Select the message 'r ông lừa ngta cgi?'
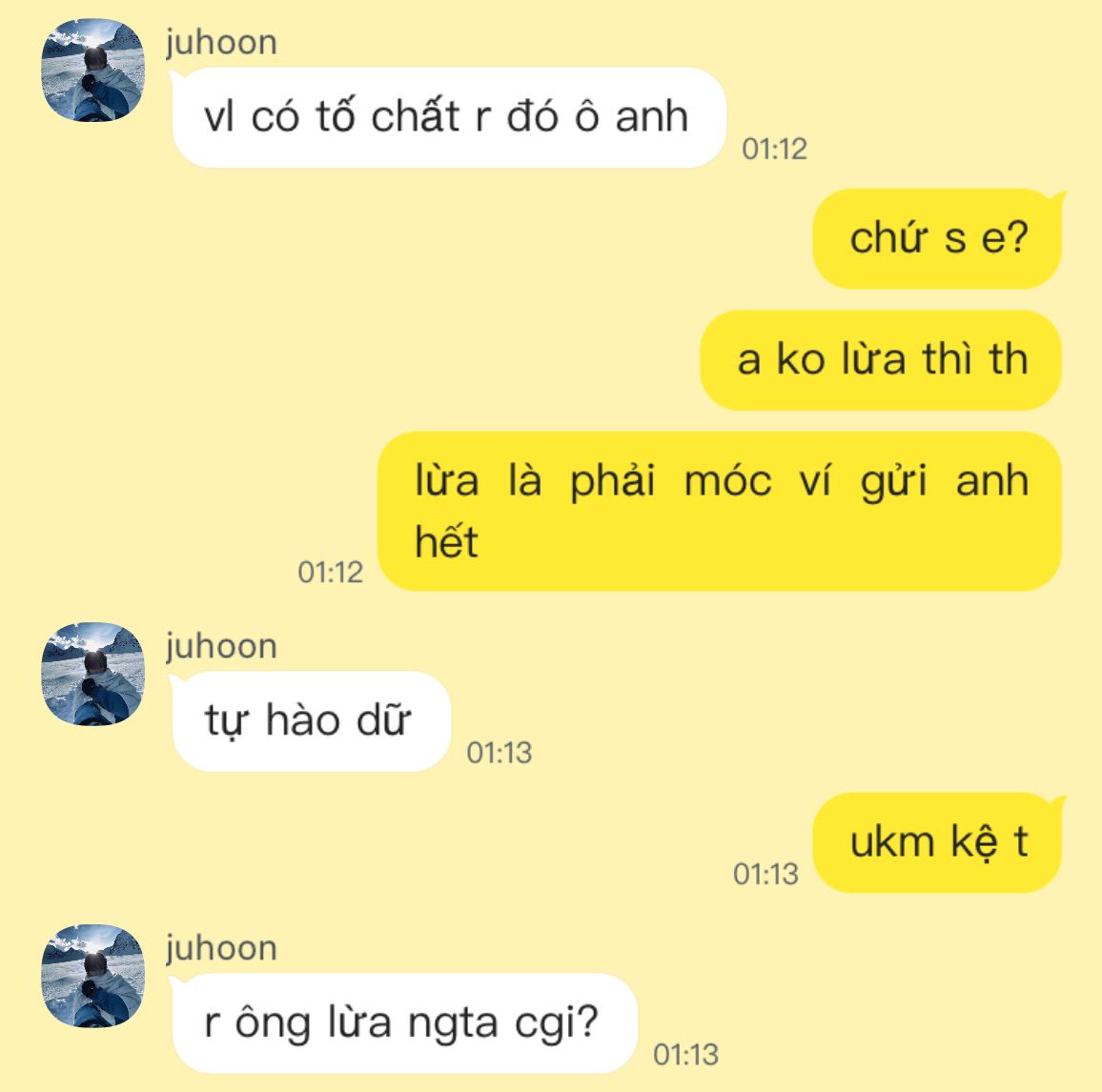1102x1092 pixels. (x=403, y=1023)
